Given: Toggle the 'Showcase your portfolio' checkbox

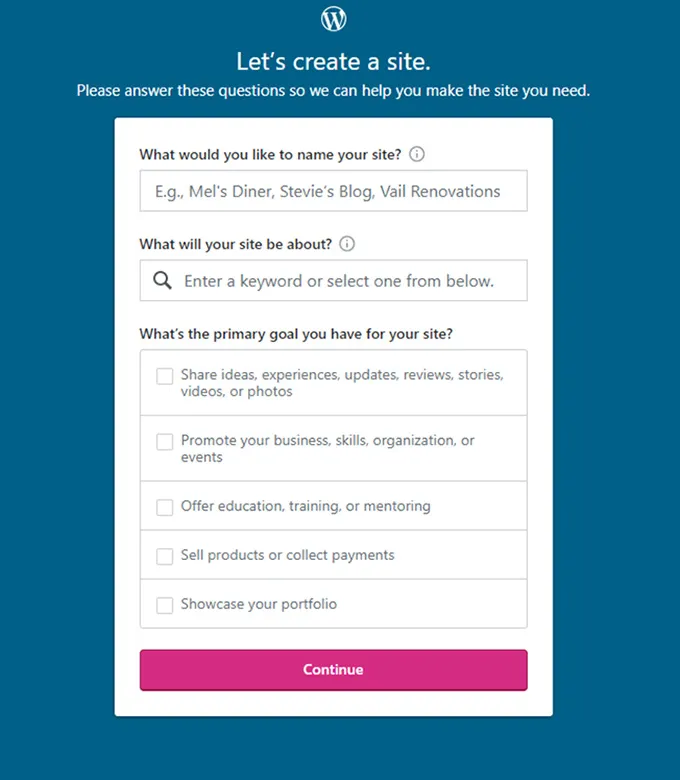Looking at the screenshot, I should (x=165, y=605).
